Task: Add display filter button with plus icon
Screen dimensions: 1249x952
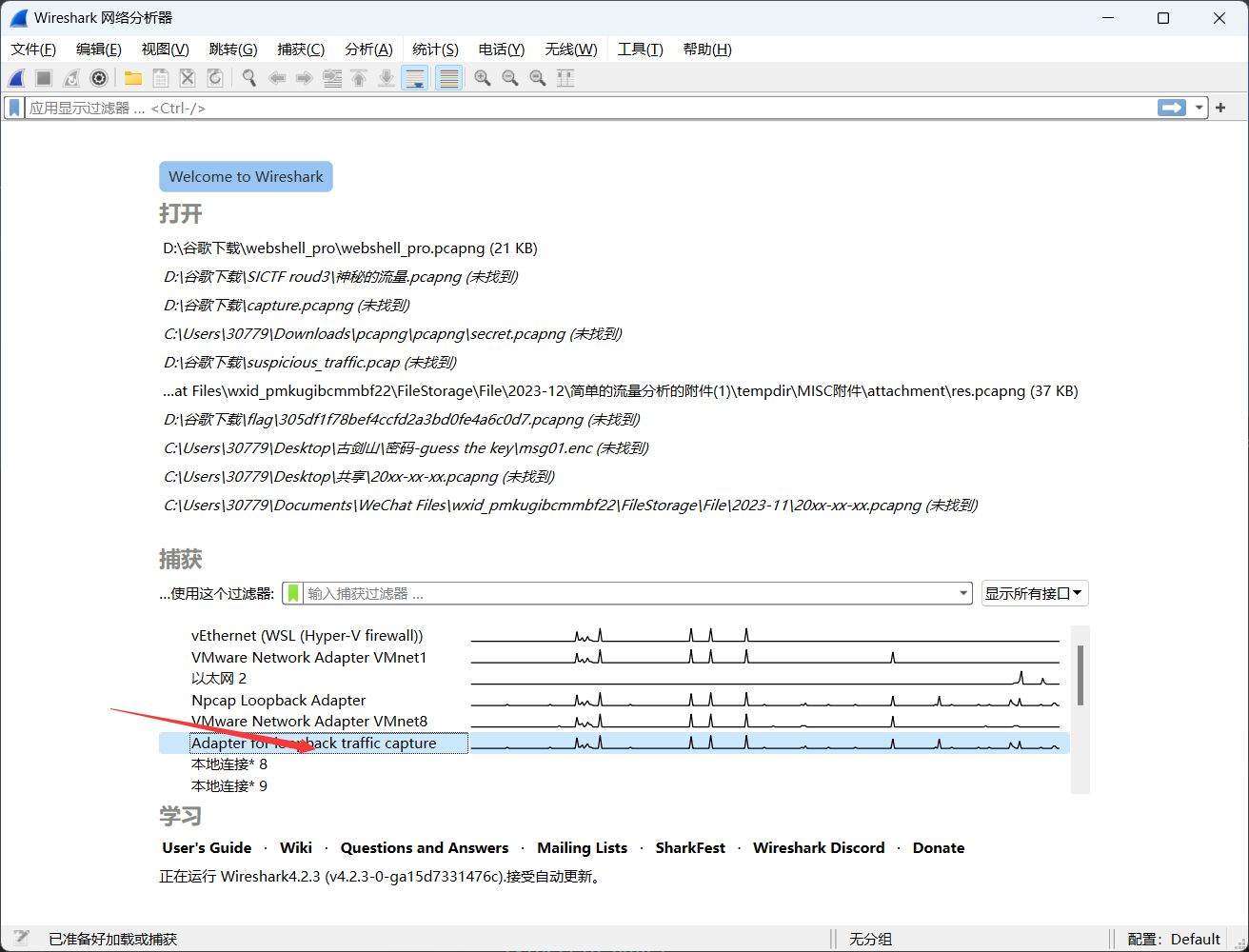Action: point(1220,108)
